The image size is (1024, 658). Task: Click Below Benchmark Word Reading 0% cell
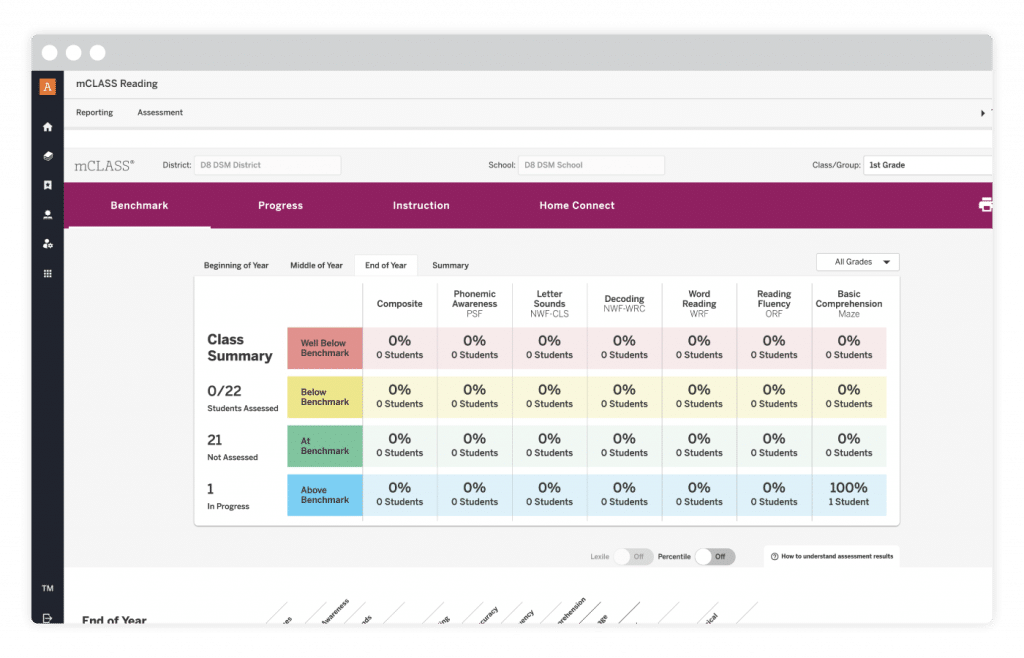coord(699,396)
